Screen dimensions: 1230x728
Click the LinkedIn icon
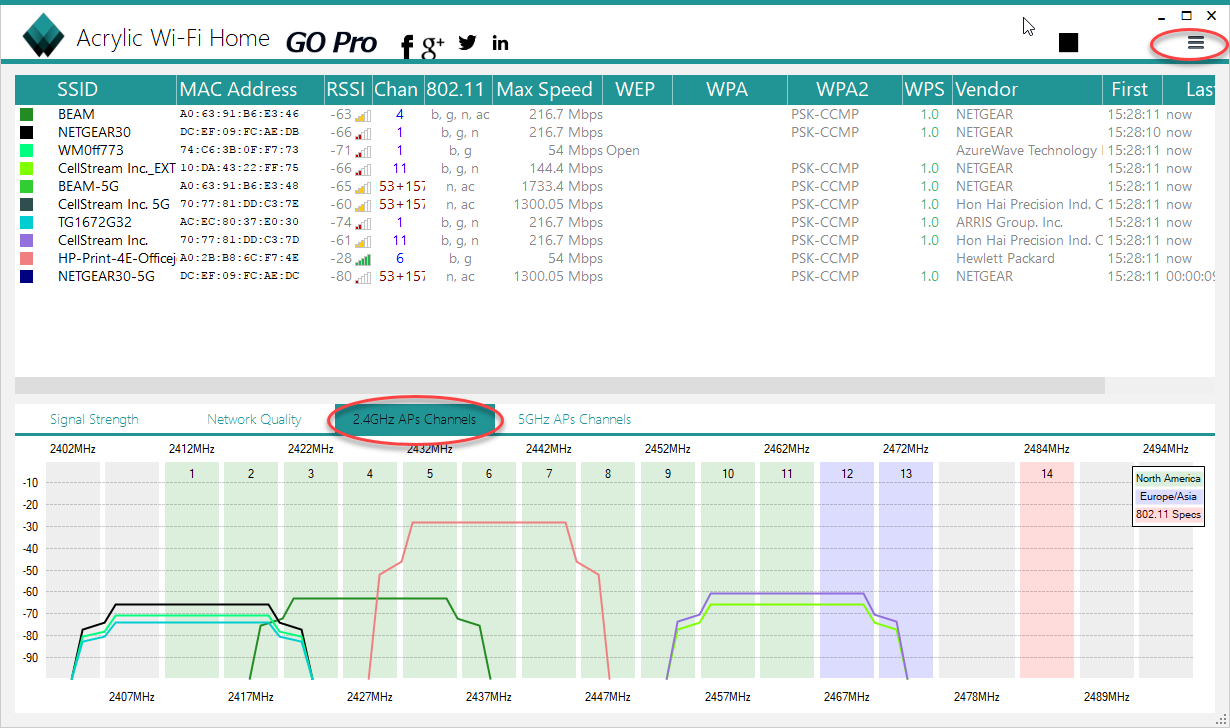point(500,43)
